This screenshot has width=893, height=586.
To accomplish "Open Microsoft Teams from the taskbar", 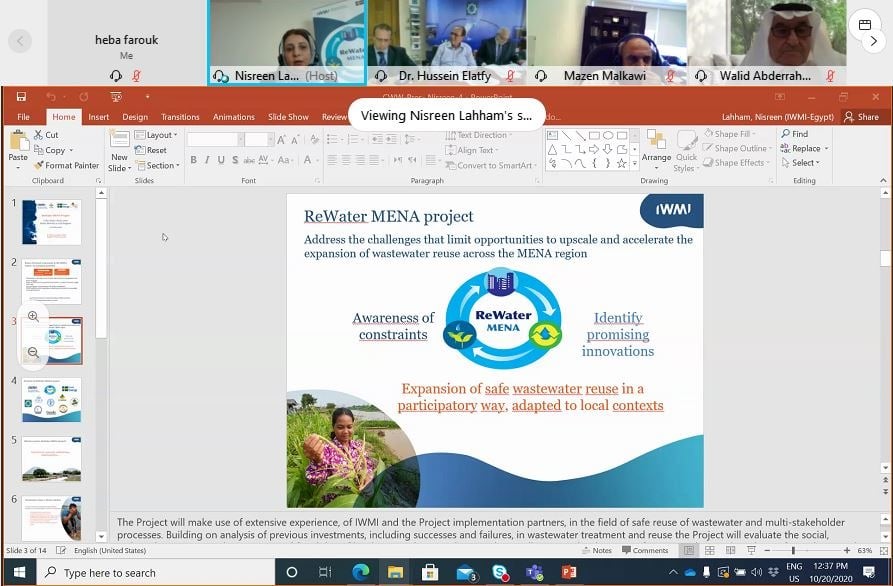I will 534,572.
